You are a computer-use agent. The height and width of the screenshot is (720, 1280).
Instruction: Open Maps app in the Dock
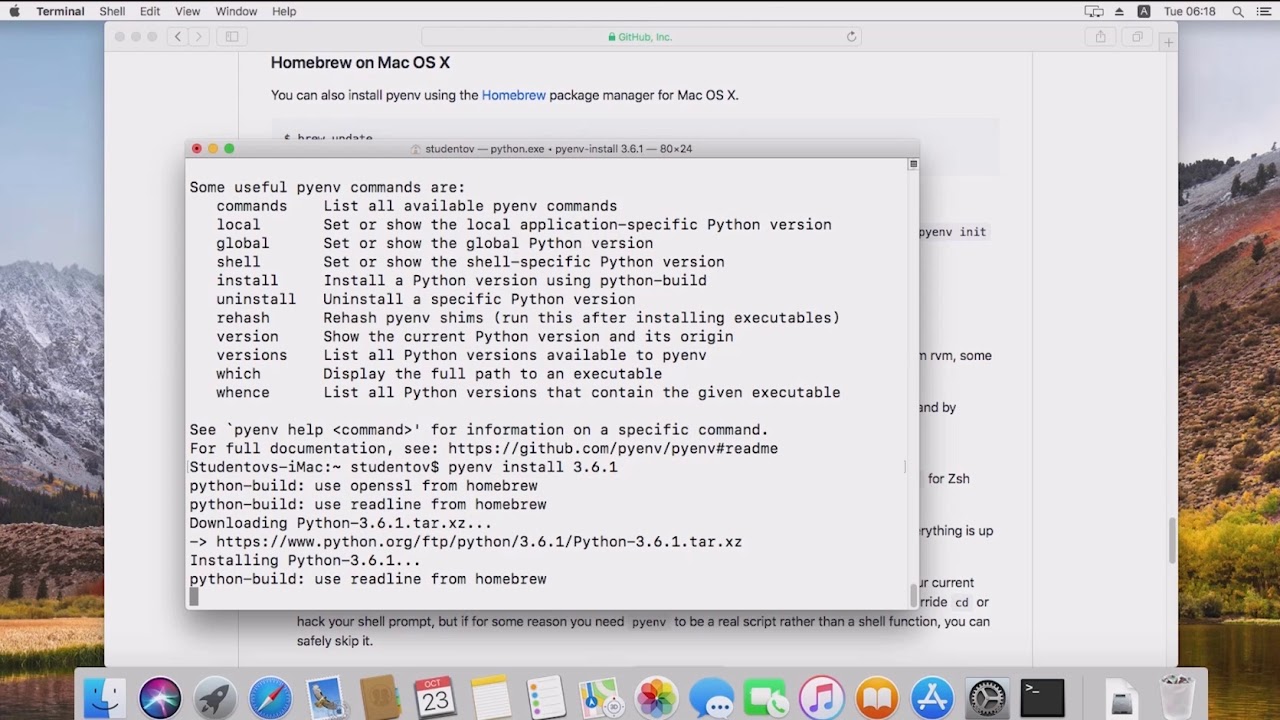601,697
